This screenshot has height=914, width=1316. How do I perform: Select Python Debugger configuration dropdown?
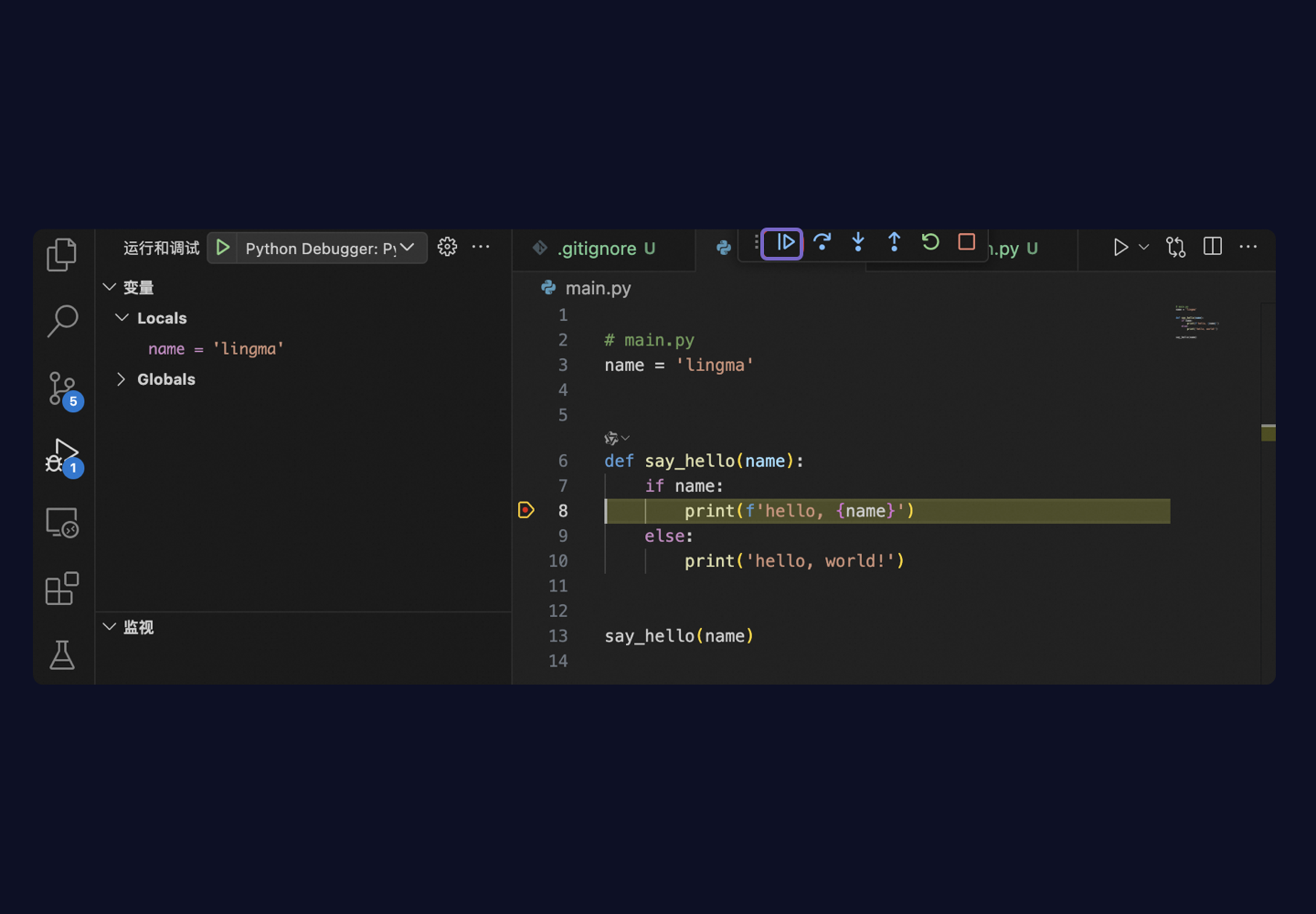click(331, 248)
